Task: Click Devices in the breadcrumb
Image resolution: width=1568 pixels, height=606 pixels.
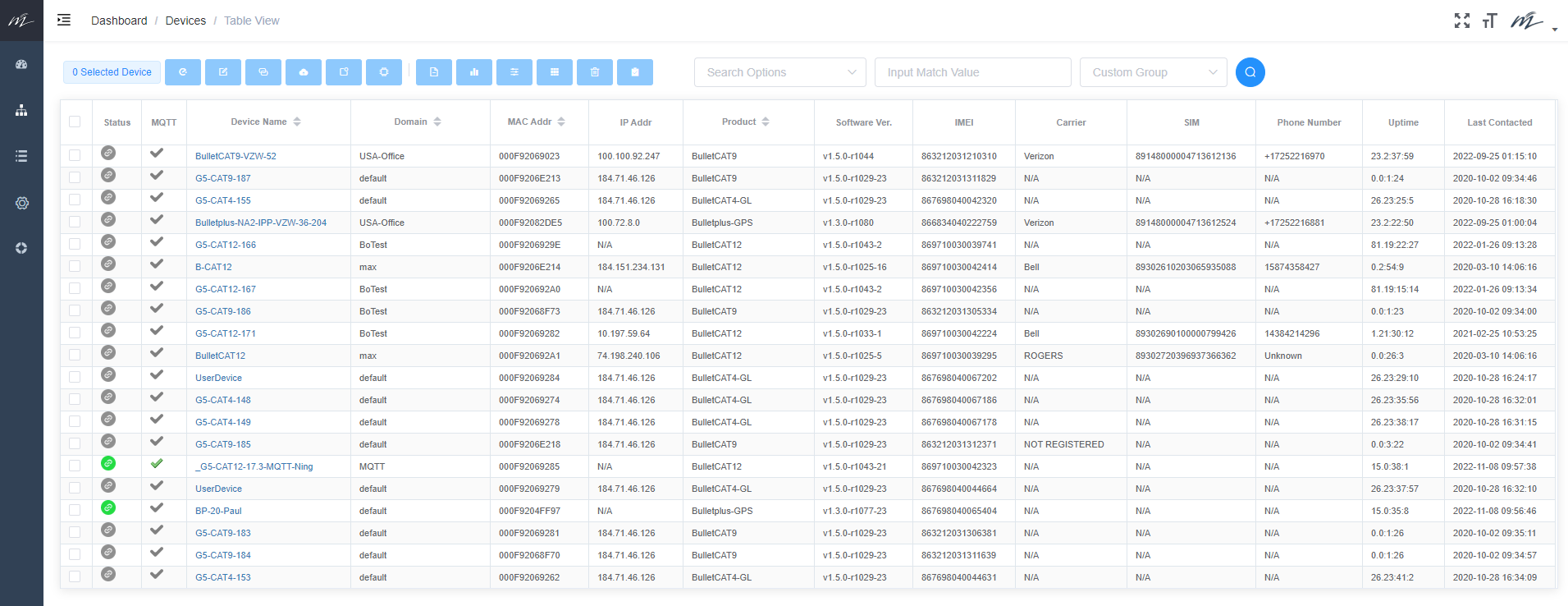Action: coord(185,21)
